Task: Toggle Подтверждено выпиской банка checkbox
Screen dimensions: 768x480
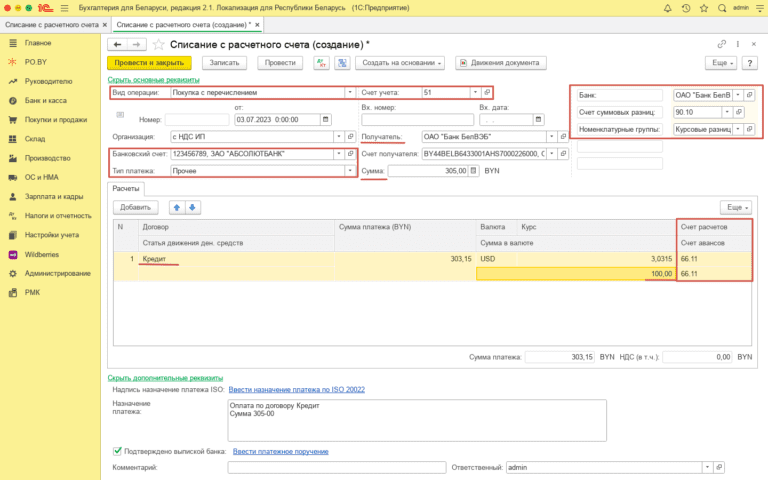Action: [x=119, y=451]
